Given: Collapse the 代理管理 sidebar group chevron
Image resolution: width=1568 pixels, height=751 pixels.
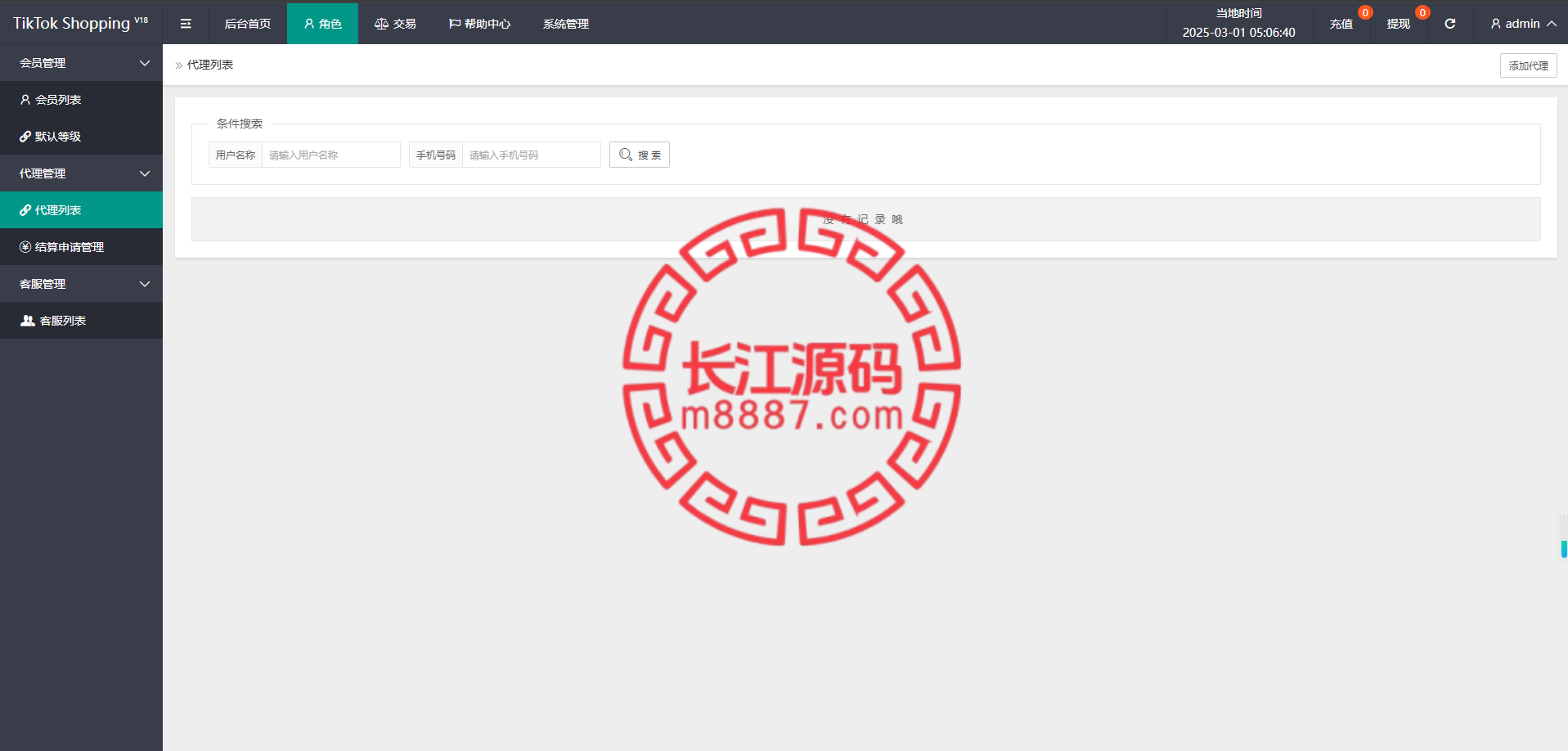Looking at the screenshot, I should (145, 173).
